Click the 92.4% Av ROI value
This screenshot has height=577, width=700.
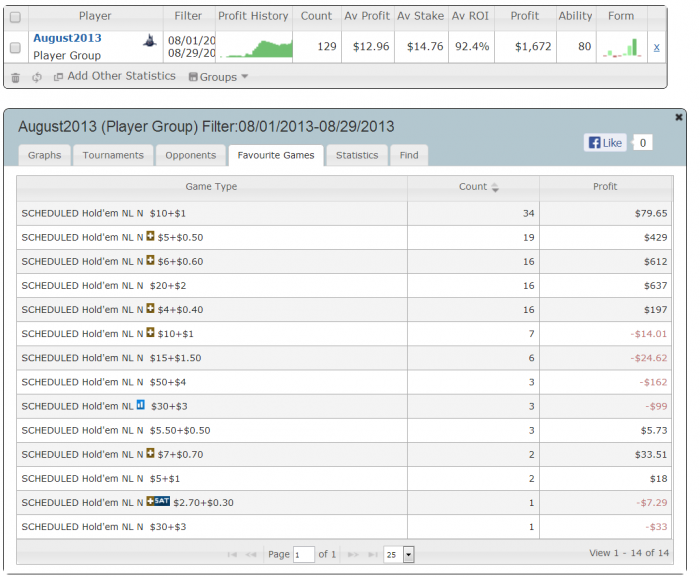click(472, 46)
